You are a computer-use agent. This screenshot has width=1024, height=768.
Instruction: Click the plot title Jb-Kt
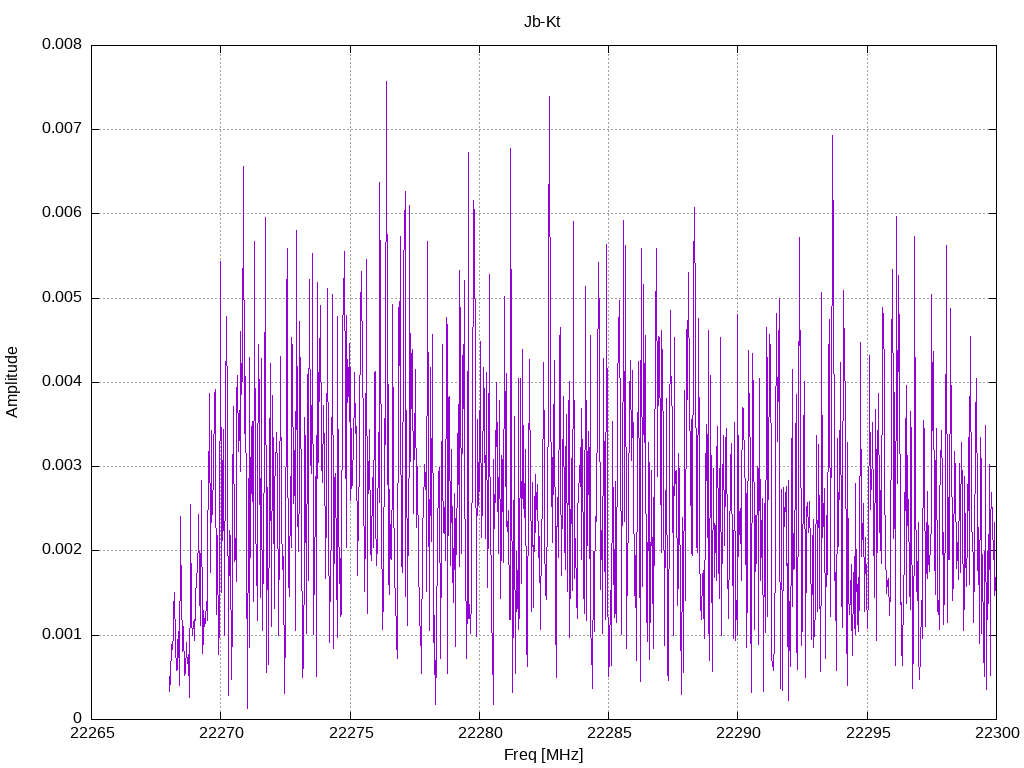[542, 22]
